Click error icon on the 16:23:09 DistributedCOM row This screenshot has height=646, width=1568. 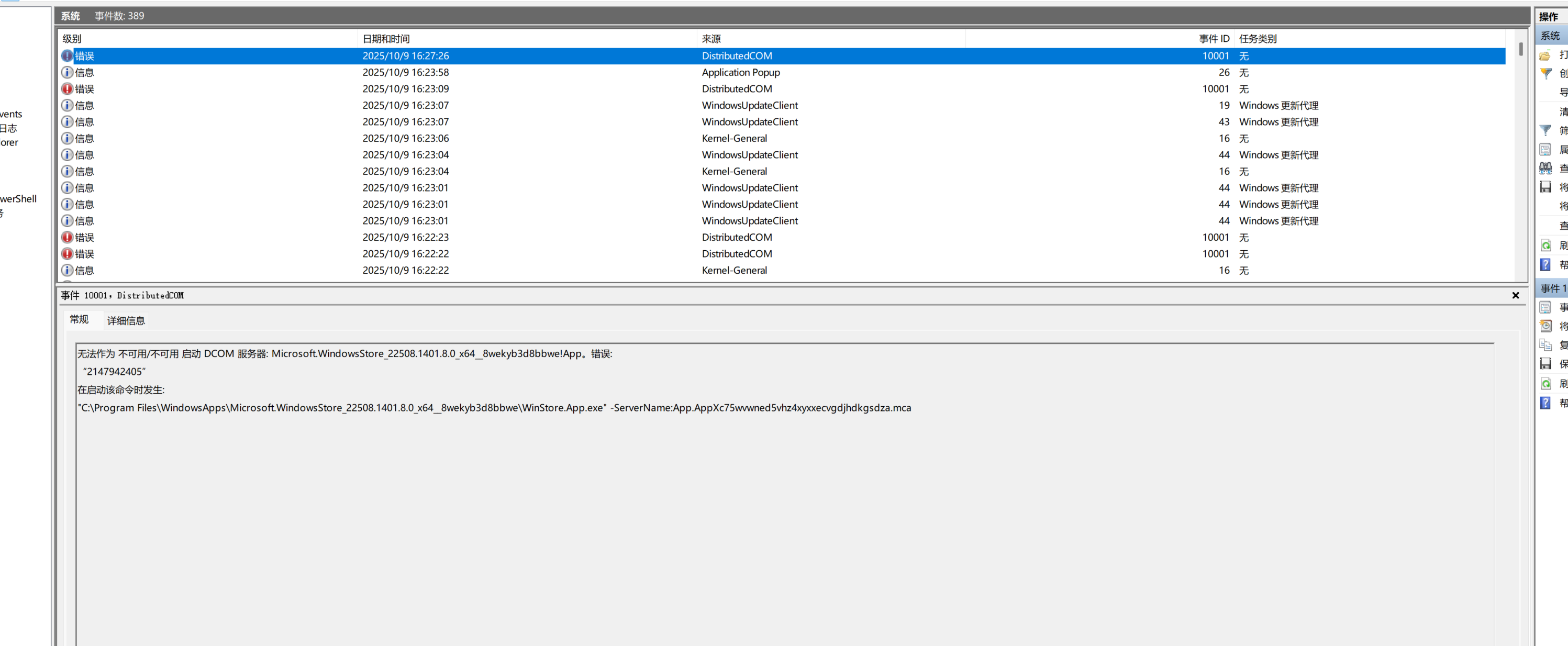[67, 89]
